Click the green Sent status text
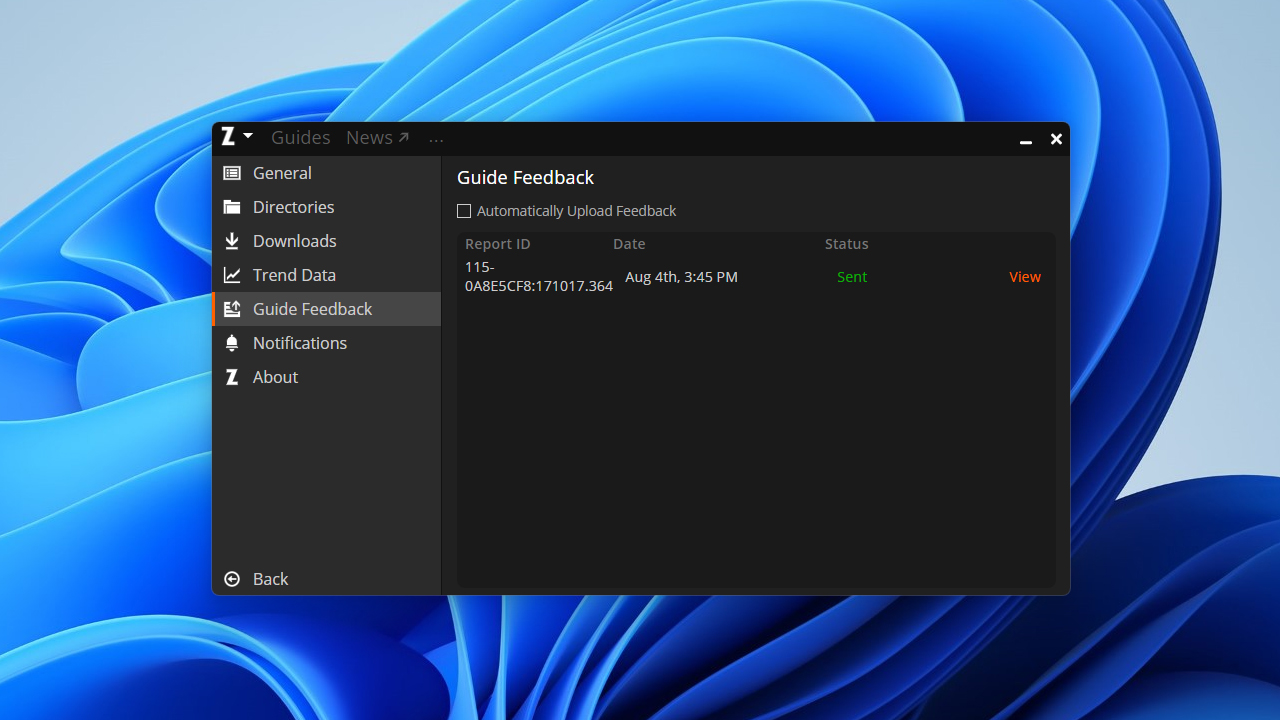 852,277
